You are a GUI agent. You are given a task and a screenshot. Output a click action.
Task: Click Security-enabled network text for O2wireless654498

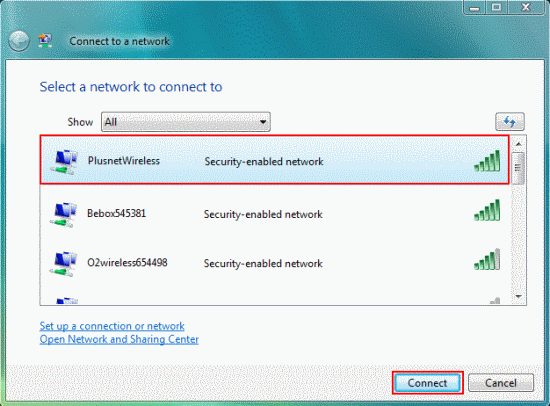point(263,264)
